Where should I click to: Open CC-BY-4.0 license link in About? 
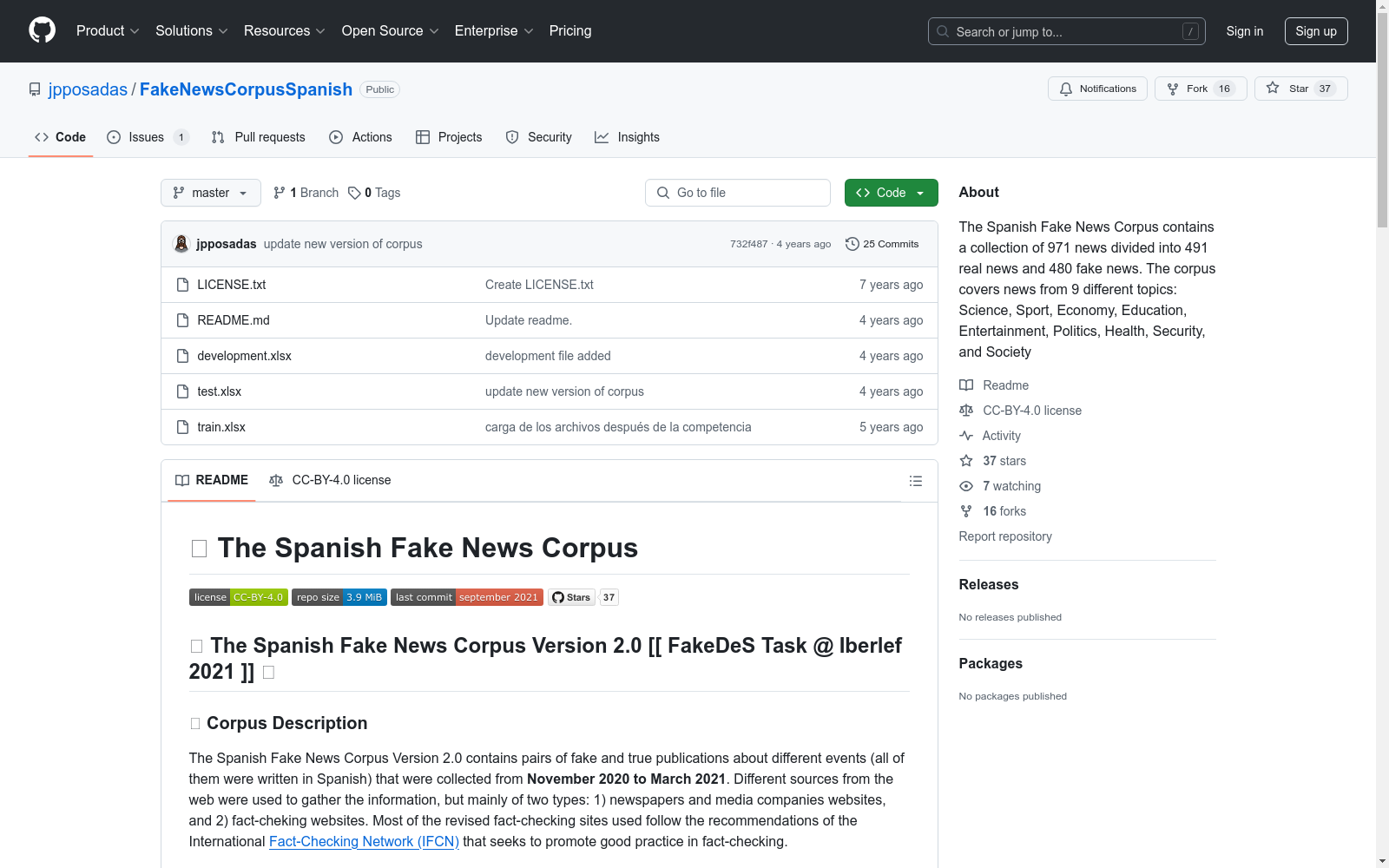[x=1020, y=411]
